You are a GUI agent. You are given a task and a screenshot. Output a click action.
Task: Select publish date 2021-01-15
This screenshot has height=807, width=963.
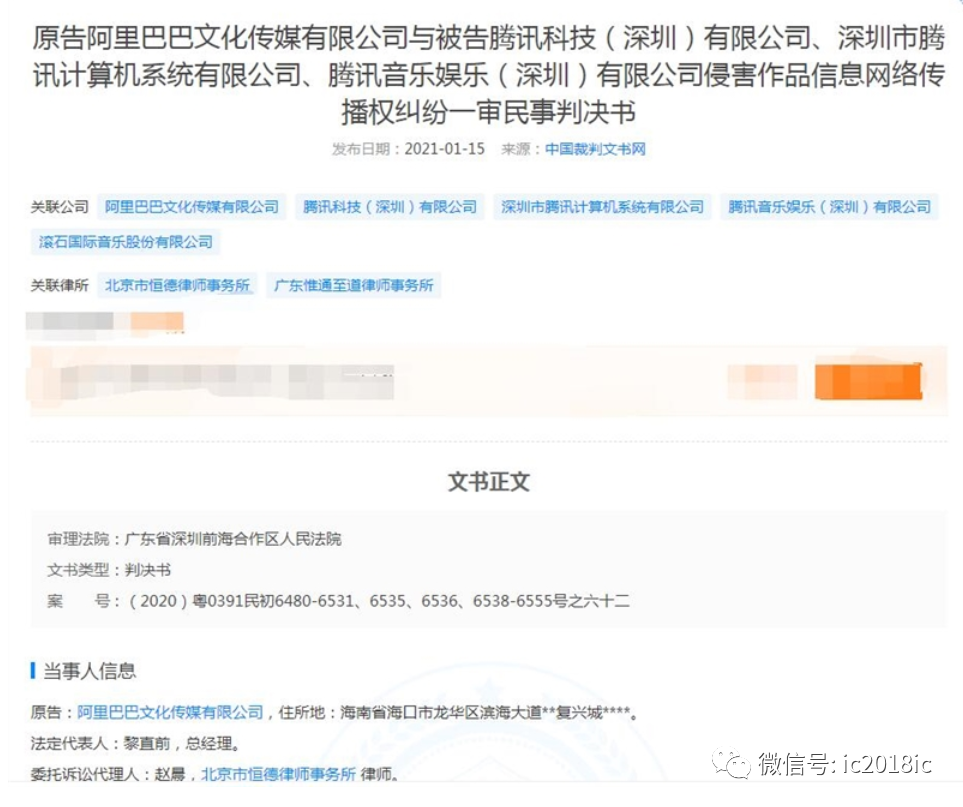pyautogui.click(x=445, y=149)
